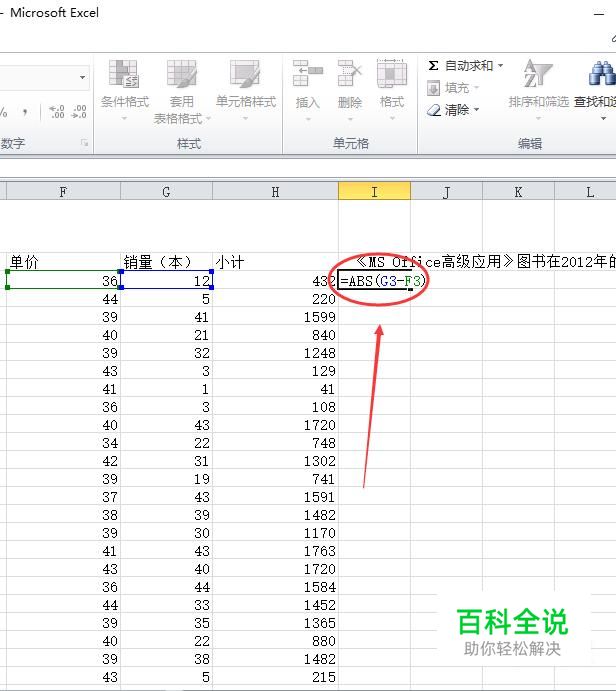Select column G header

coord(166,192)
